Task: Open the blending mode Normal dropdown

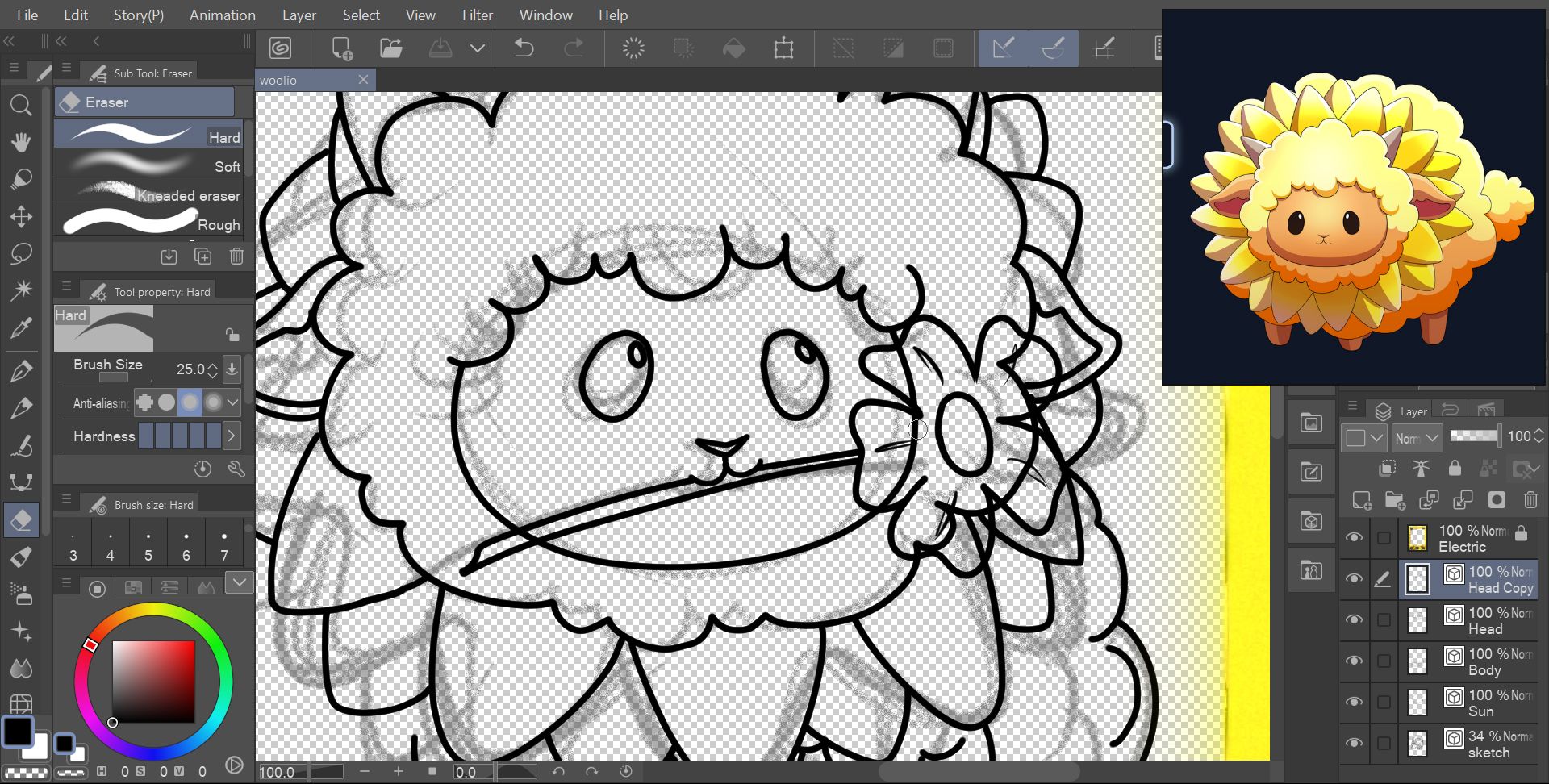Action: coord(1417,438)
